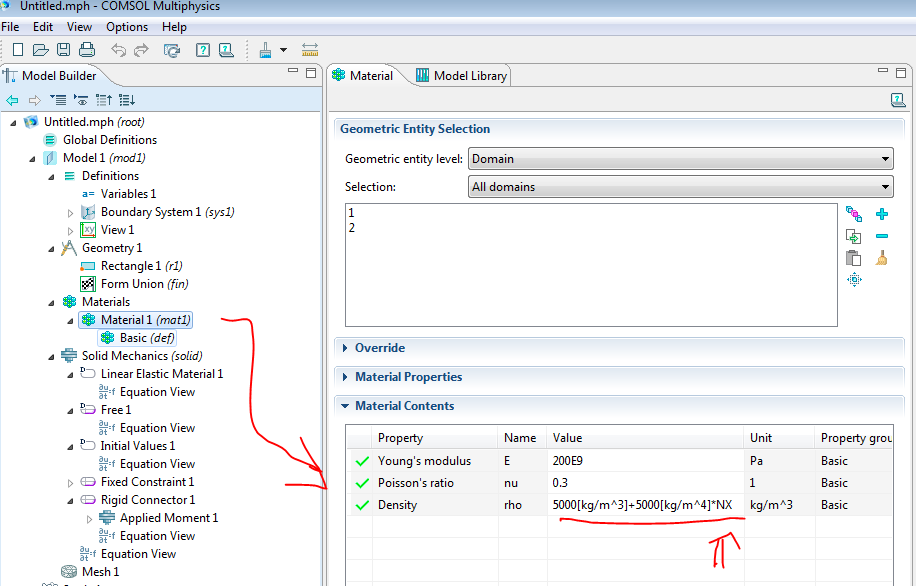
Task: Expand the Applied Moment 1 node
Action: point(89,519)
